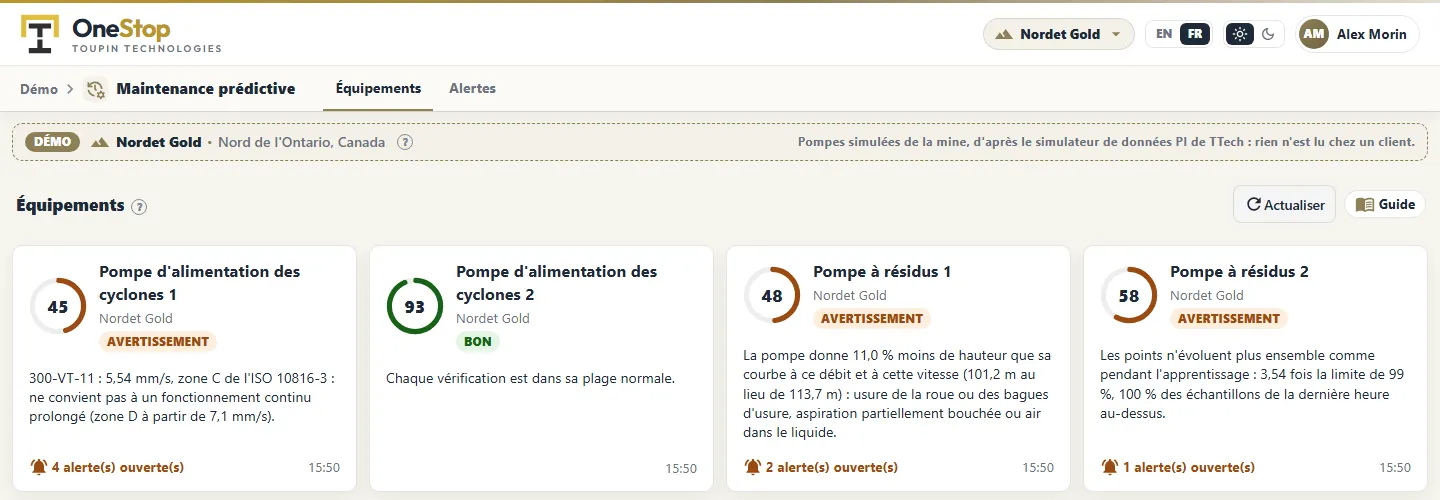Switch language to FR
1440x500 pixels.
[x=1194, y=34]
